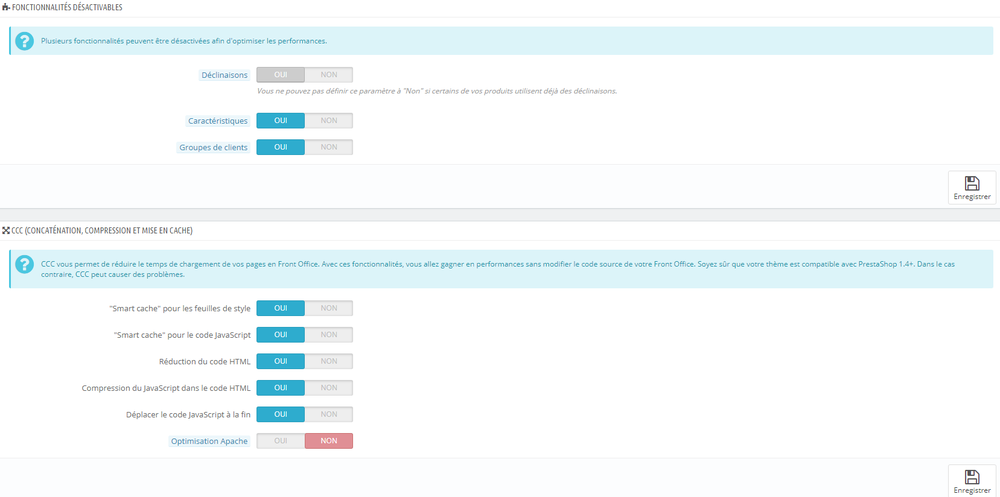Image resolution: width=1000 pixels, height=497 pixels.
Task: Click Réduction du code HTML label
Action: (x=204, y=362)
